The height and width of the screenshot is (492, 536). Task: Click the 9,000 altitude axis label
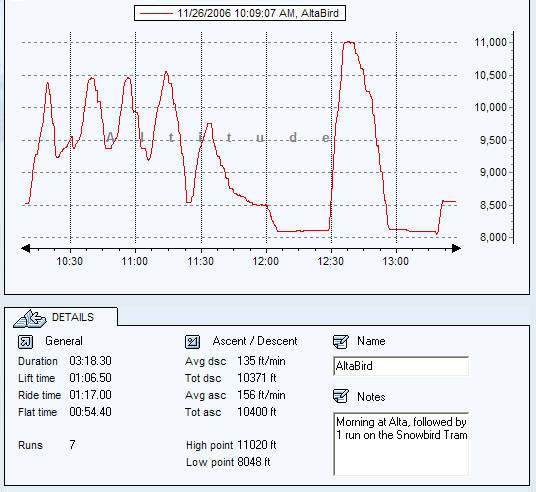pos(493,172)
